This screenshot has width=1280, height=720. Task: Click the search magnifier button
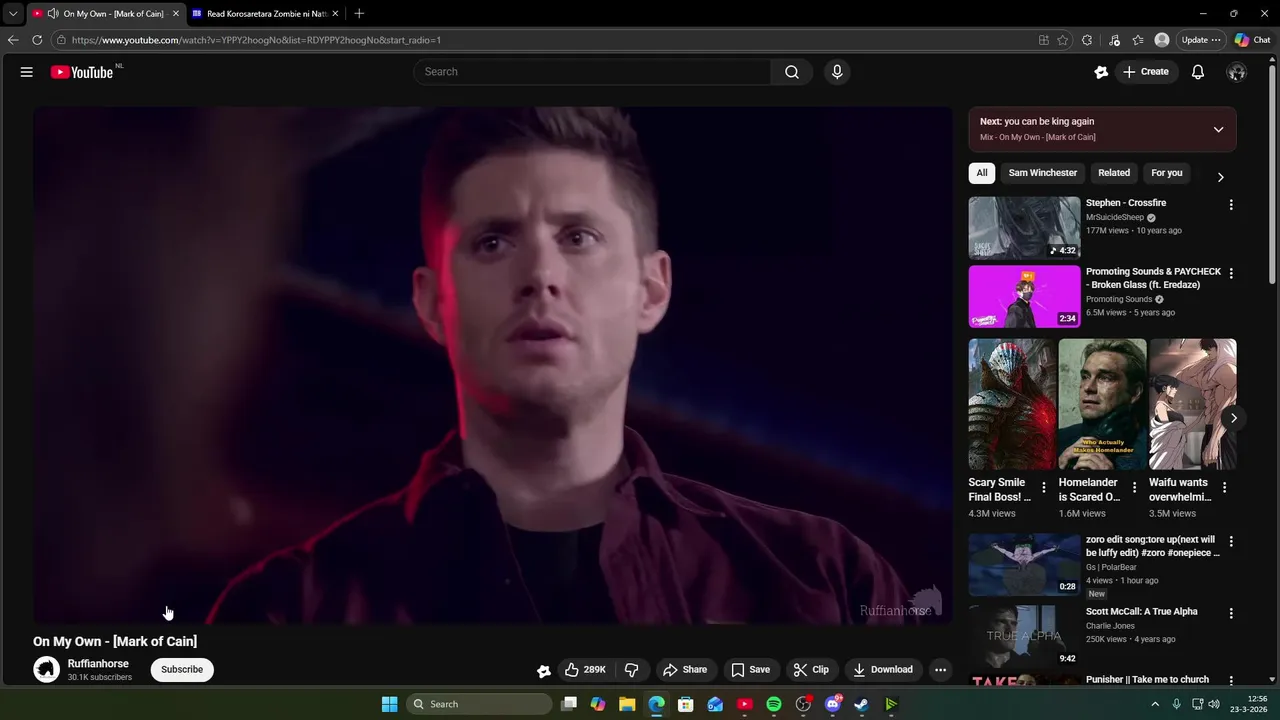792,72
